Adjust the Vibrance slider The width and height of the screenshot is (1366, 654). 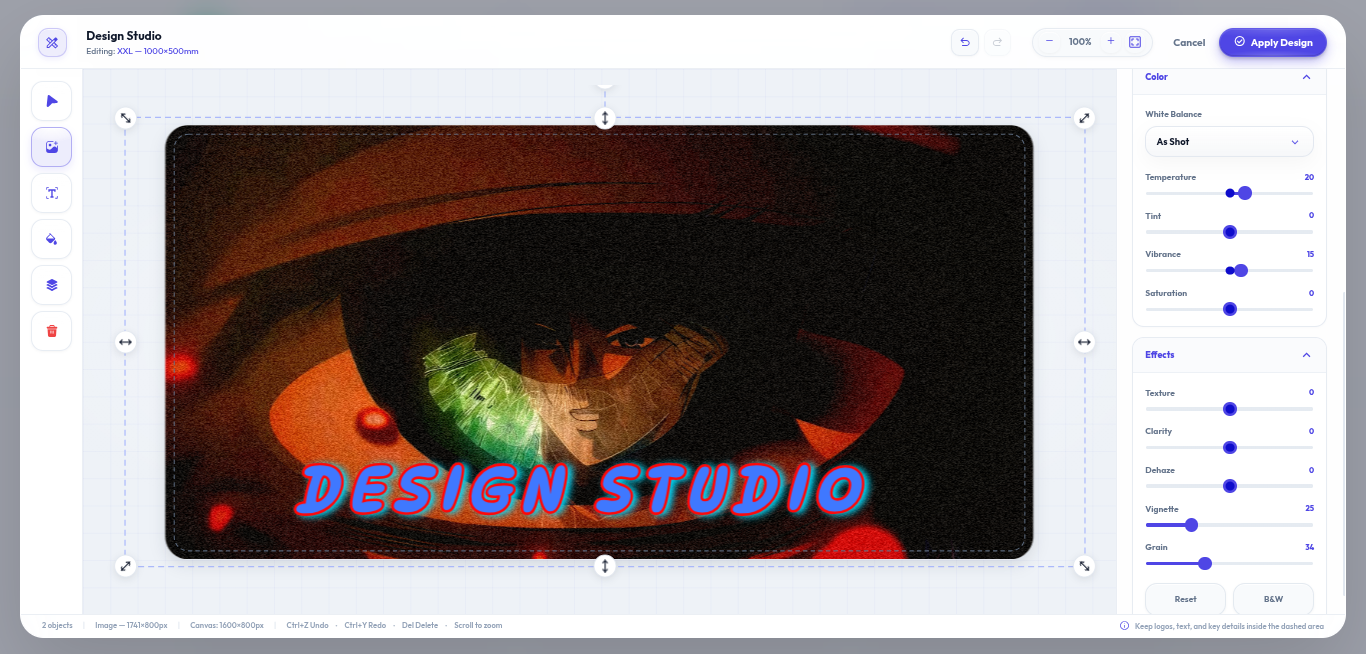click(x=1229, y=270)
